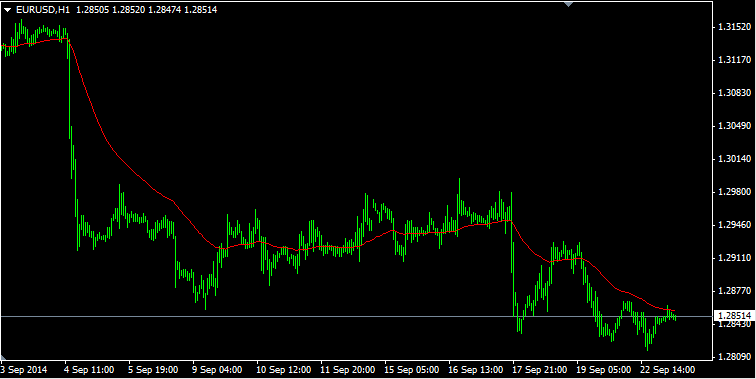Click the 1.31170 price scale label
The height and width of the screenshot is (379, 756).
coord(734,60)
